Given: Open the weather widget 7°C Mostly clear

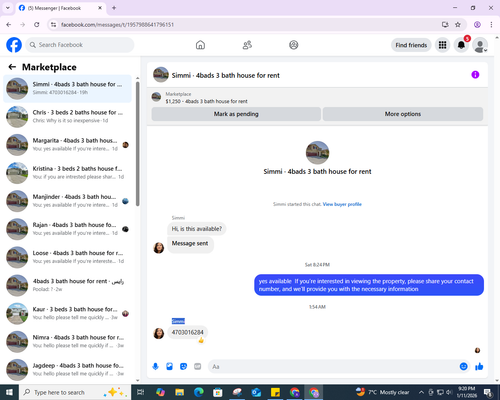Looking at the screenshot, I should [x=382, y=392].
